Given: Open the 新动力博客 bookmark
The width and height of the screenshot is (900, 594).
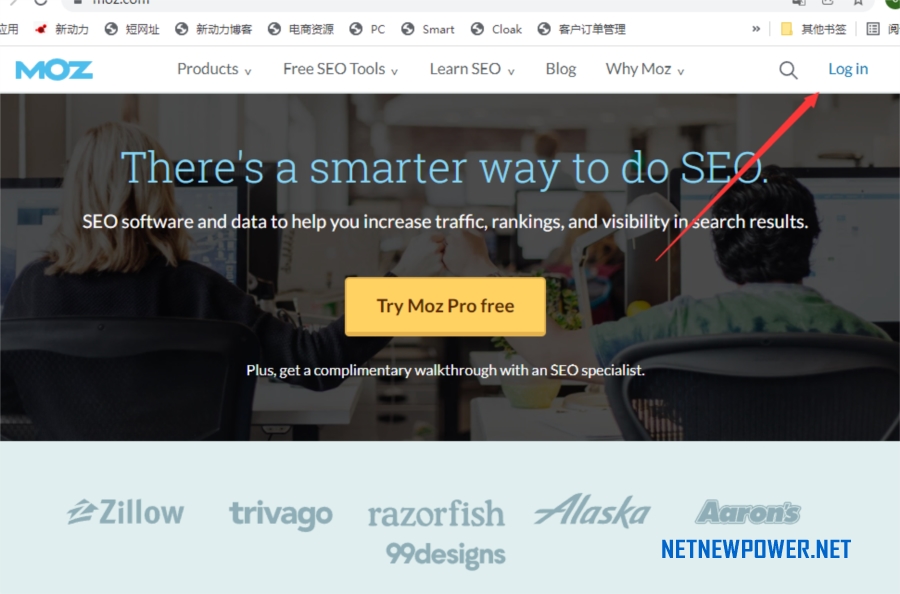Looking at the screenshot, I should pyautogui.click(x=214, y=29).
